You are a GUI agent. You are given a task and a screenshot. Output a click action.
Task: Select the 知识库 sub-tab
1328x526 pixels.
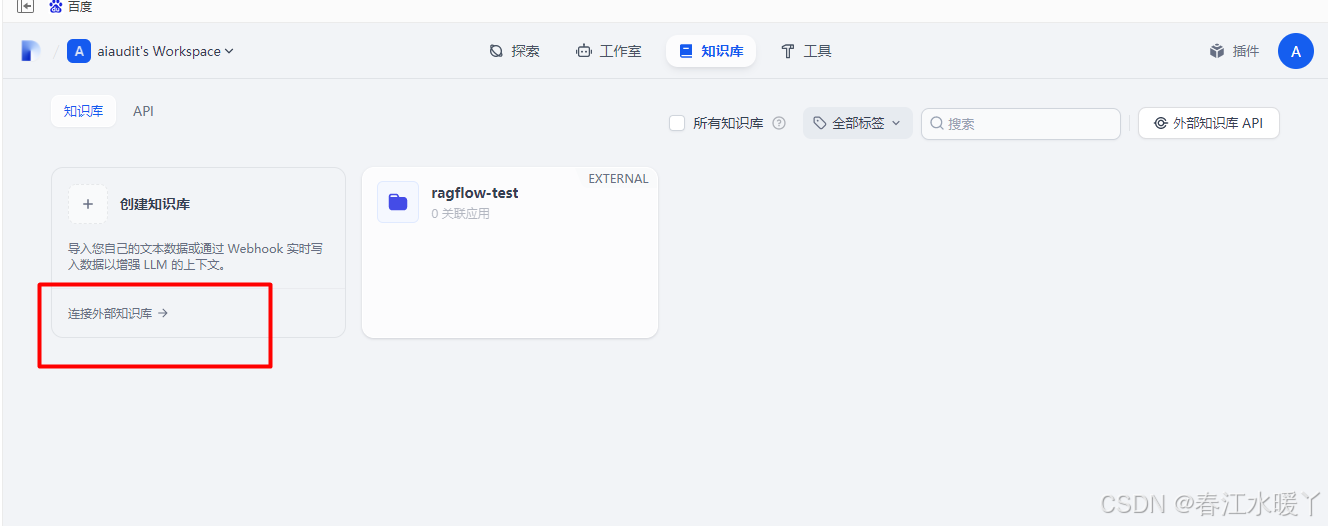pos(84,111)
